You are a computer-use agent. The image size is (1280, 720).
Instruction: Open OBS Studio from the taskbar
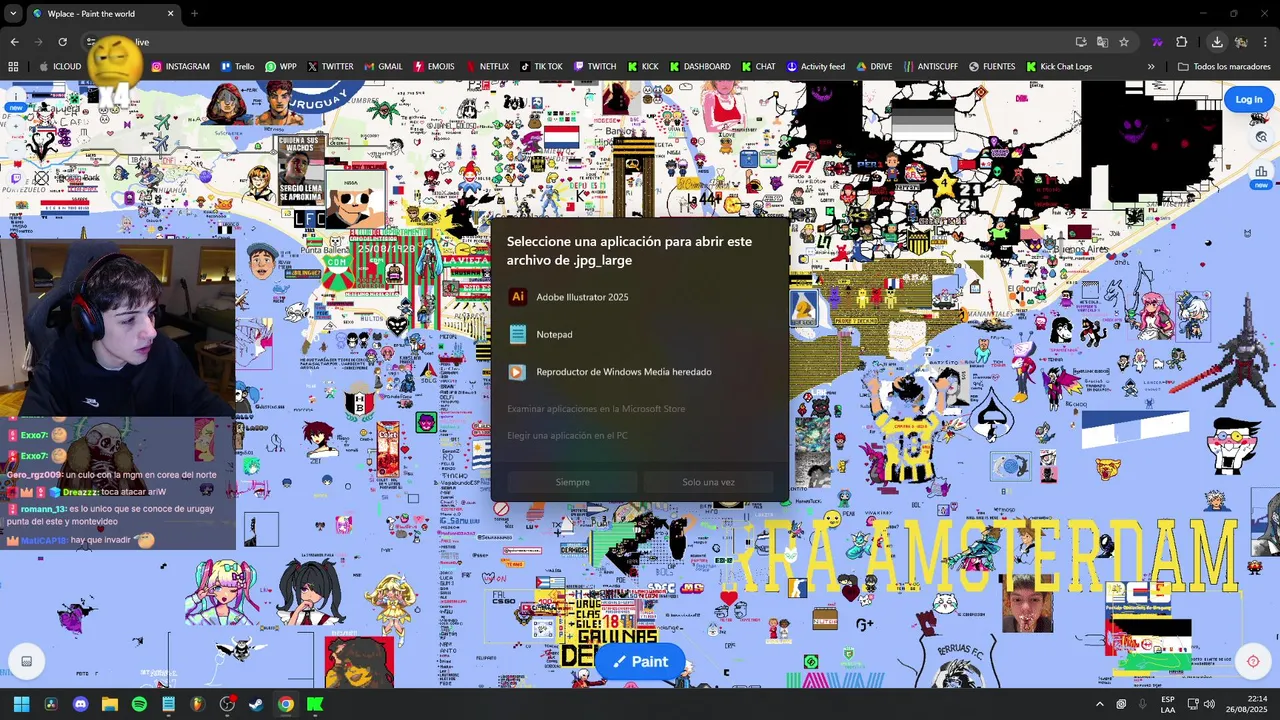pos(227,704)
